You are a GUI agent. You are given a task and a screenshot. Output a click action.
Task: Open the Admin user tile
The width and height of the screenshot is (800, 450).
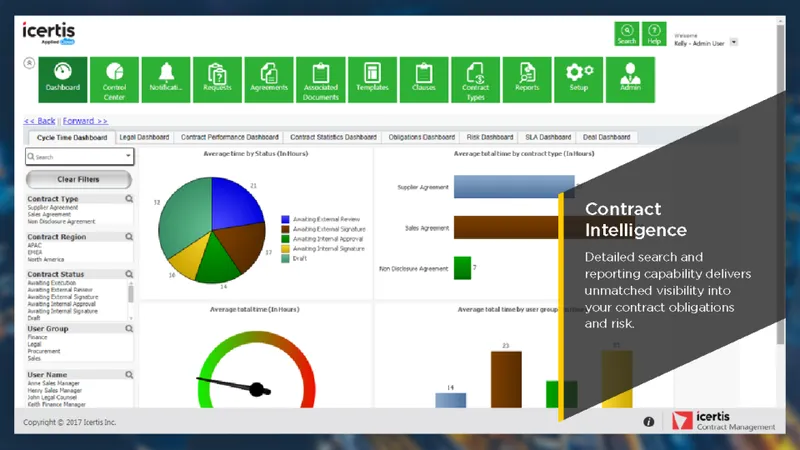point(630,80)
